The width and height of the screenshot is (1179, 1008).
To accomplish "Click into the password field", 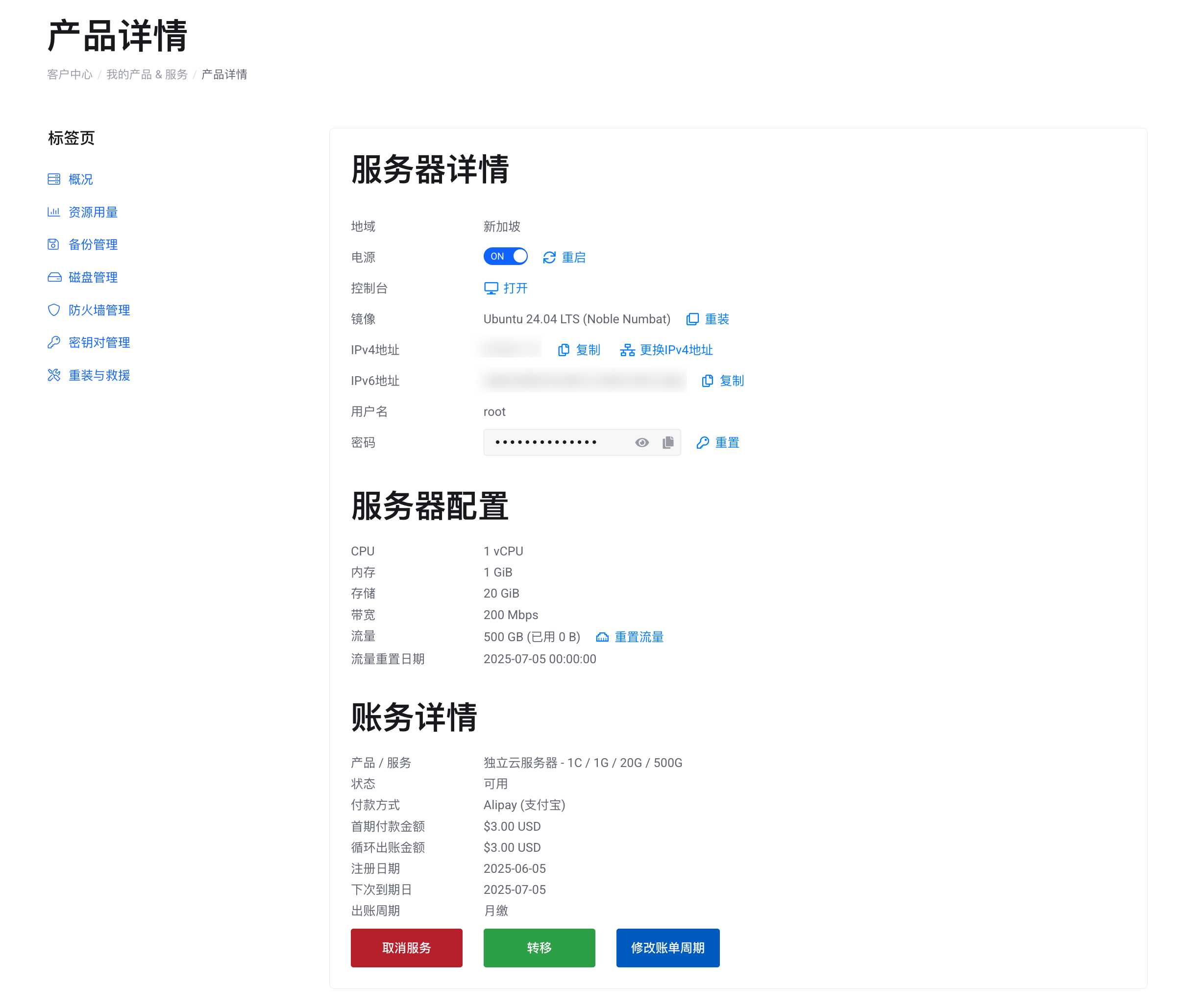I will point(582,443).
